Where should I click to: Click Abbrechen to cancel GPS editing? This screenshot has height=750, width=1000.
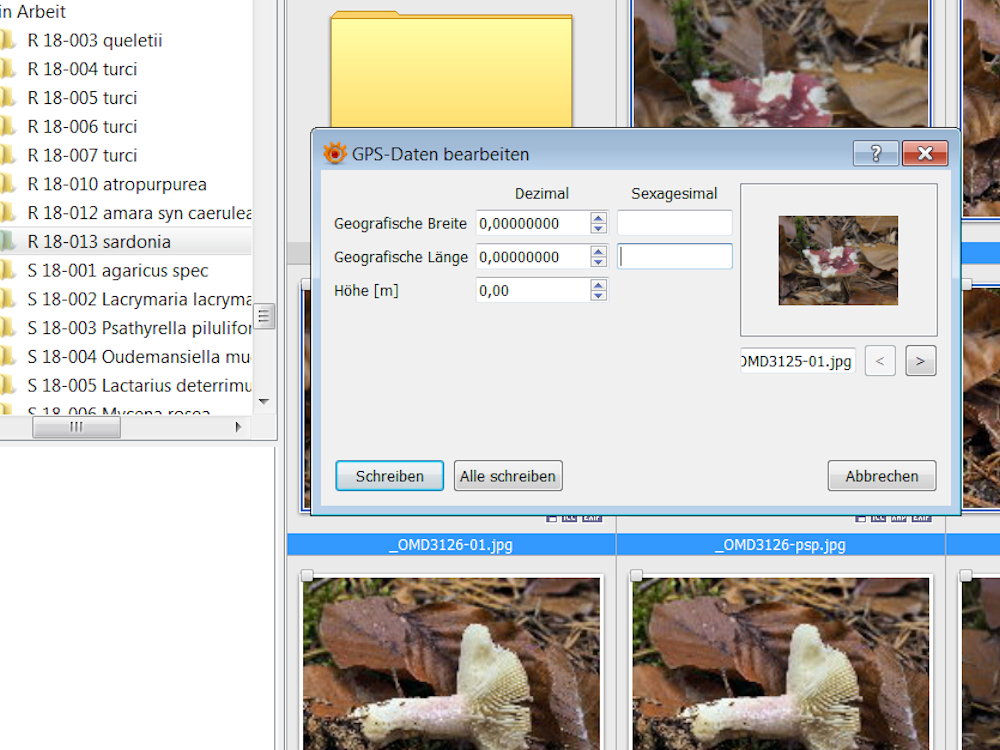click(881, 476)
